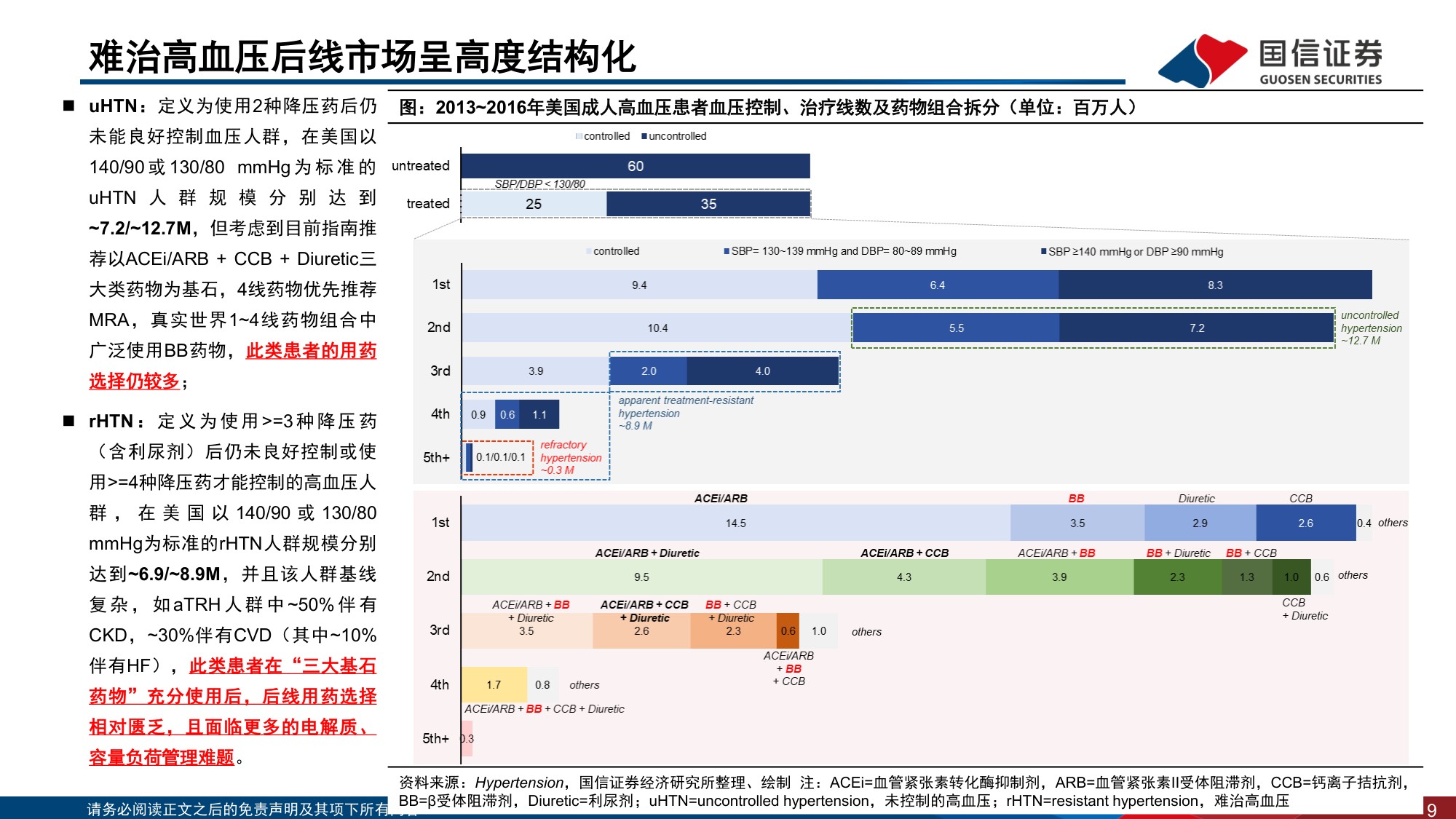Image resolution: width=1456 pixels, height=819 pixels.
Task: Click the ACEi/ARB + Diuretic 9.5 segment
Action: pyautogui.click(x=641, y=577)
